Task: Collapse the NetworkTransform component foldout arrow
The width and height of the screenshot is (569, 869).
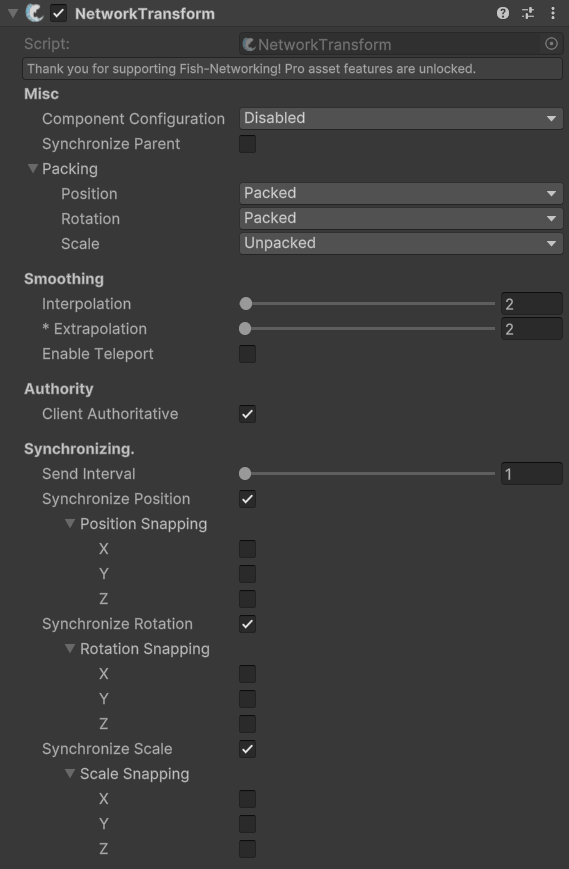Action: coord(13,13)
